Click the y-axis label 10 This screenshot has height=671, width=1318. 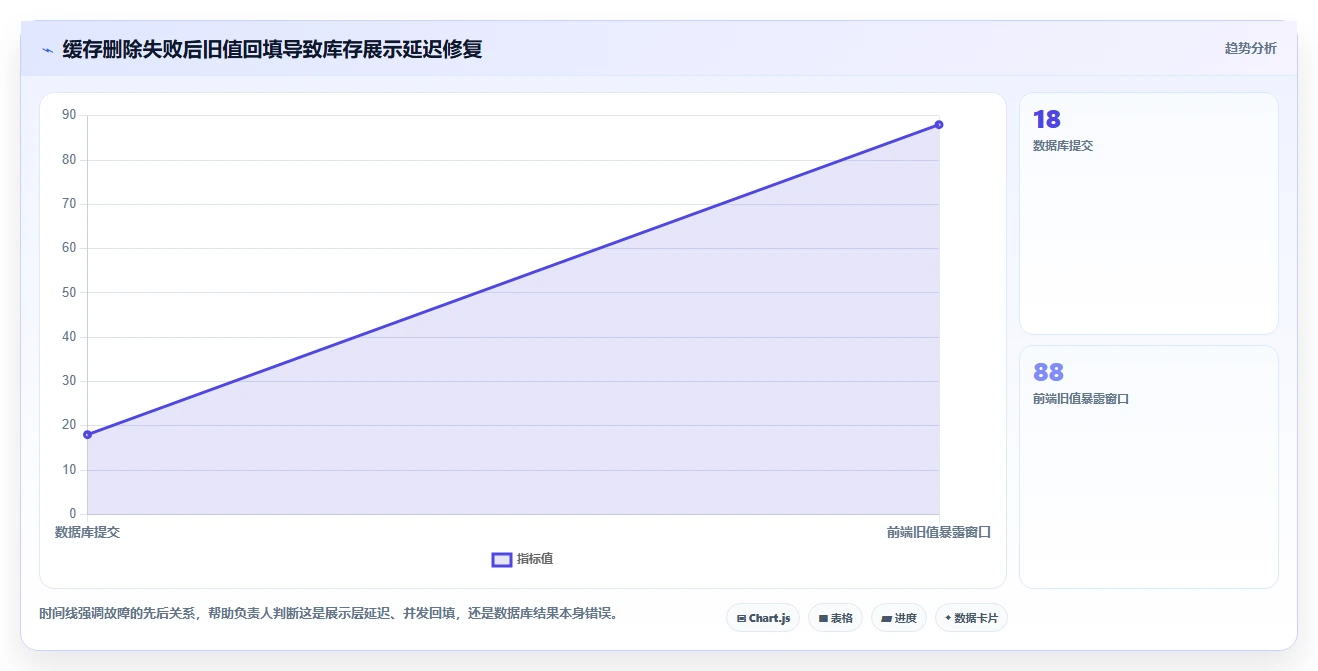click(x=69, y=470)
